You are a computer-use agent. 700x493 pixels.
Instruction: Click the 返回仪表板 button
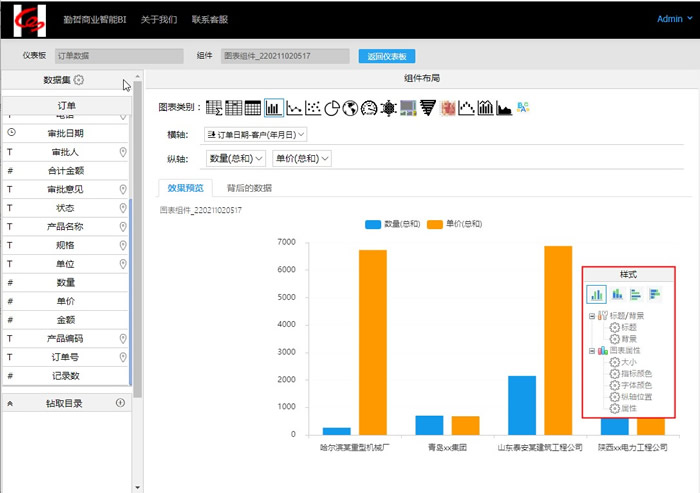click(387, 56)
